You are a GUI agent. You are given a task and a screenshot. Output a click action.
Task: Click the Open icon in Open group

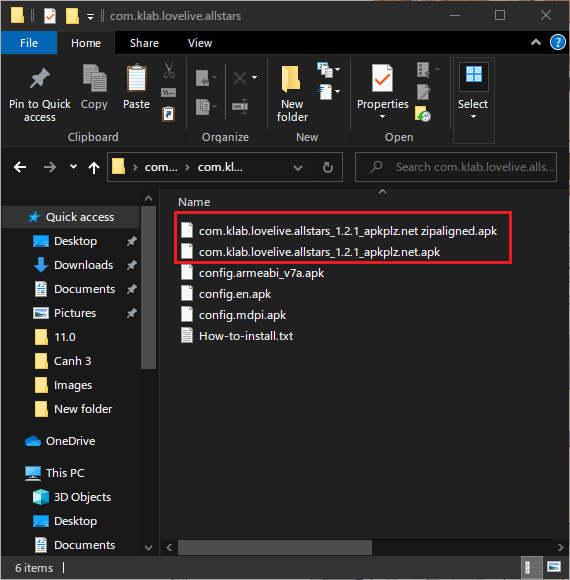click(x=423, y=70)
